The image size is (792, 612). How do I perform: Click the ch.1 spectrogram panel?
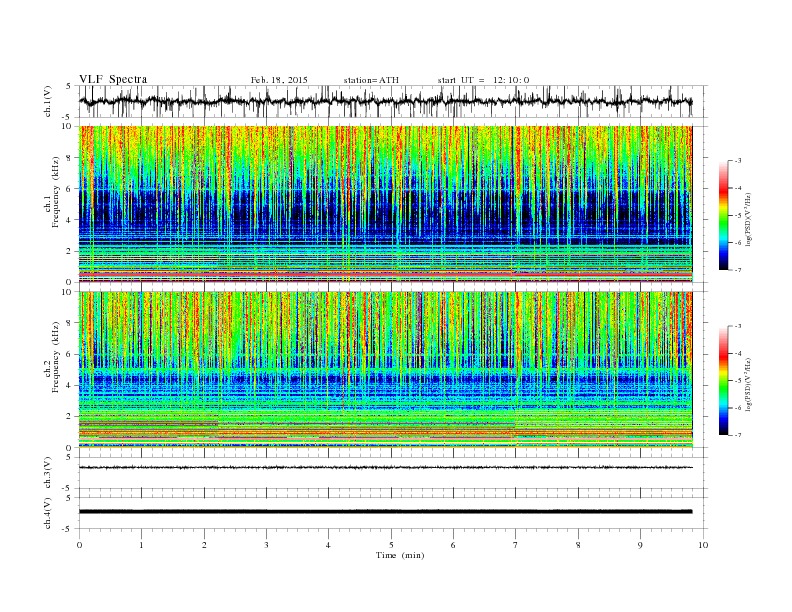coord(385,204)
